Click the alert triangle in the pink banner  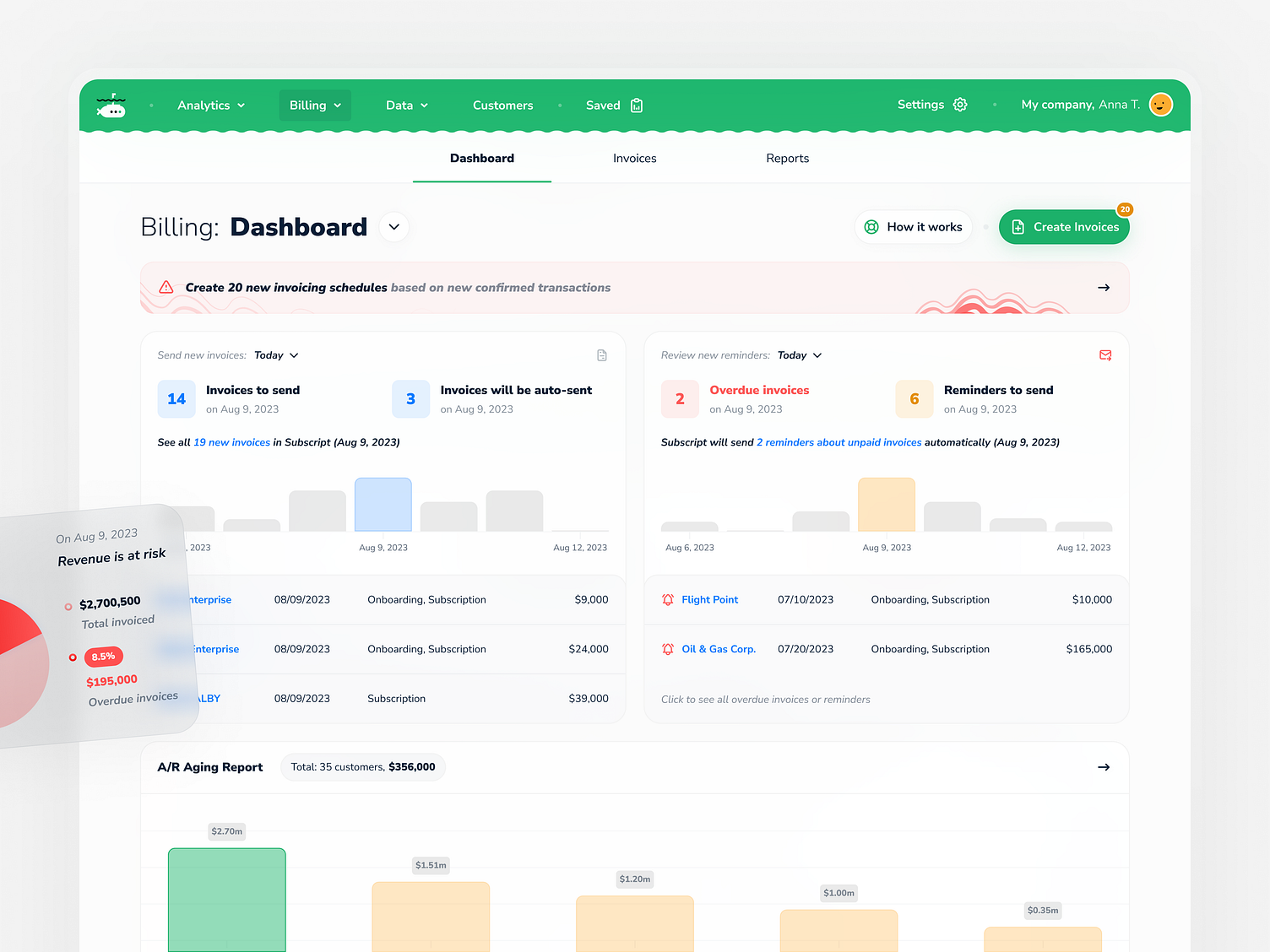(x=166, y=287)
